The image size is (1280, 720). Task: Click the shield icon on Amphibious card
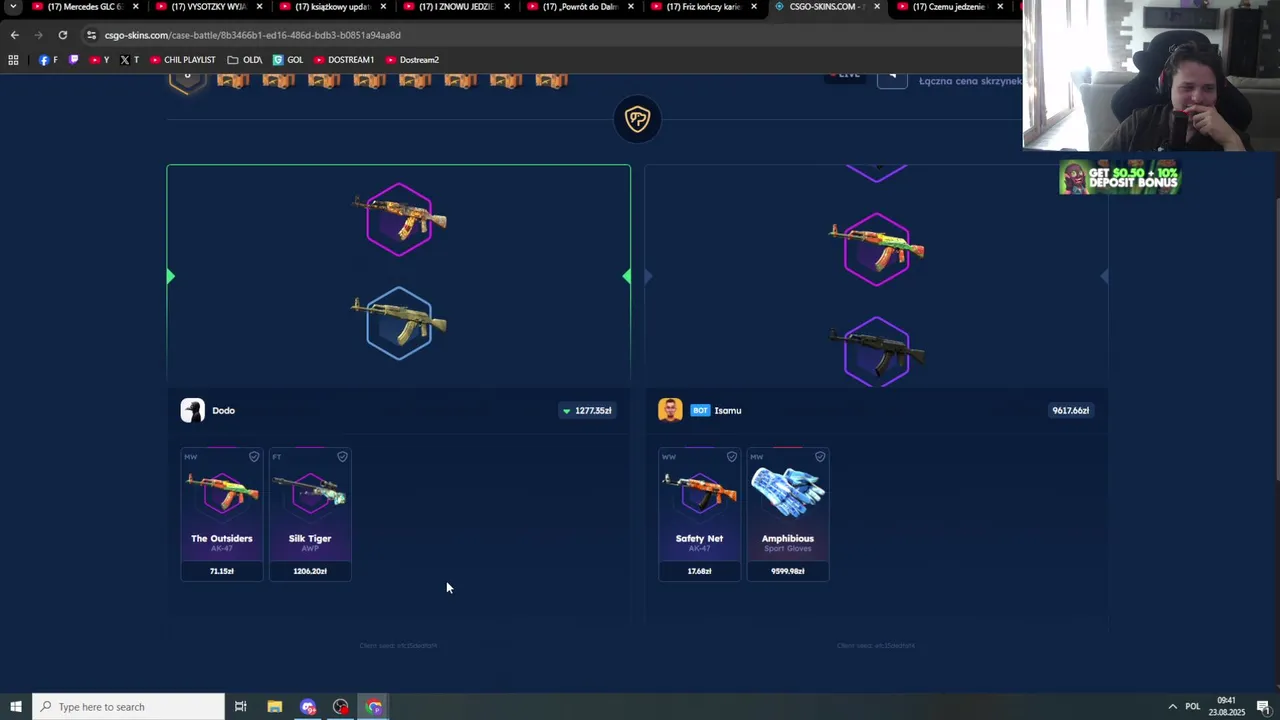820,457
